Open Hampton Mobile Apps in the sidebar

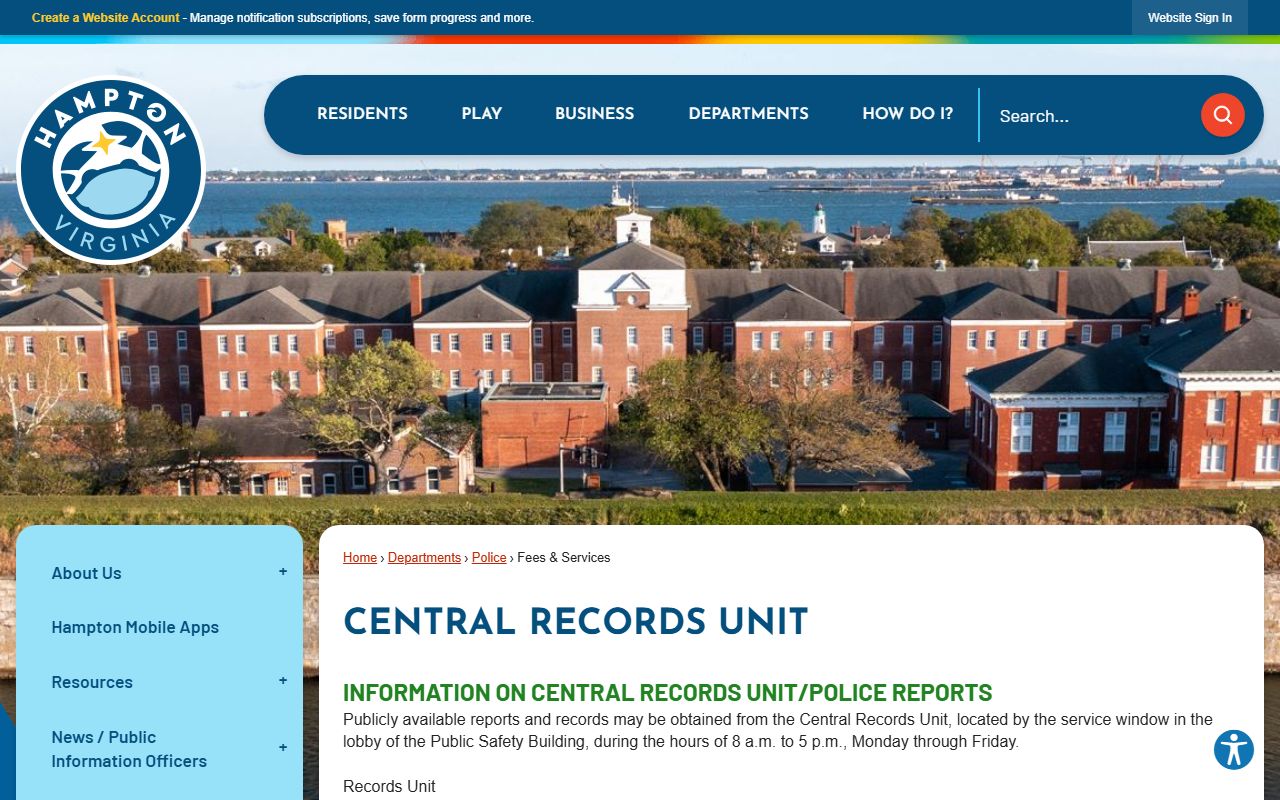[135, 627]
